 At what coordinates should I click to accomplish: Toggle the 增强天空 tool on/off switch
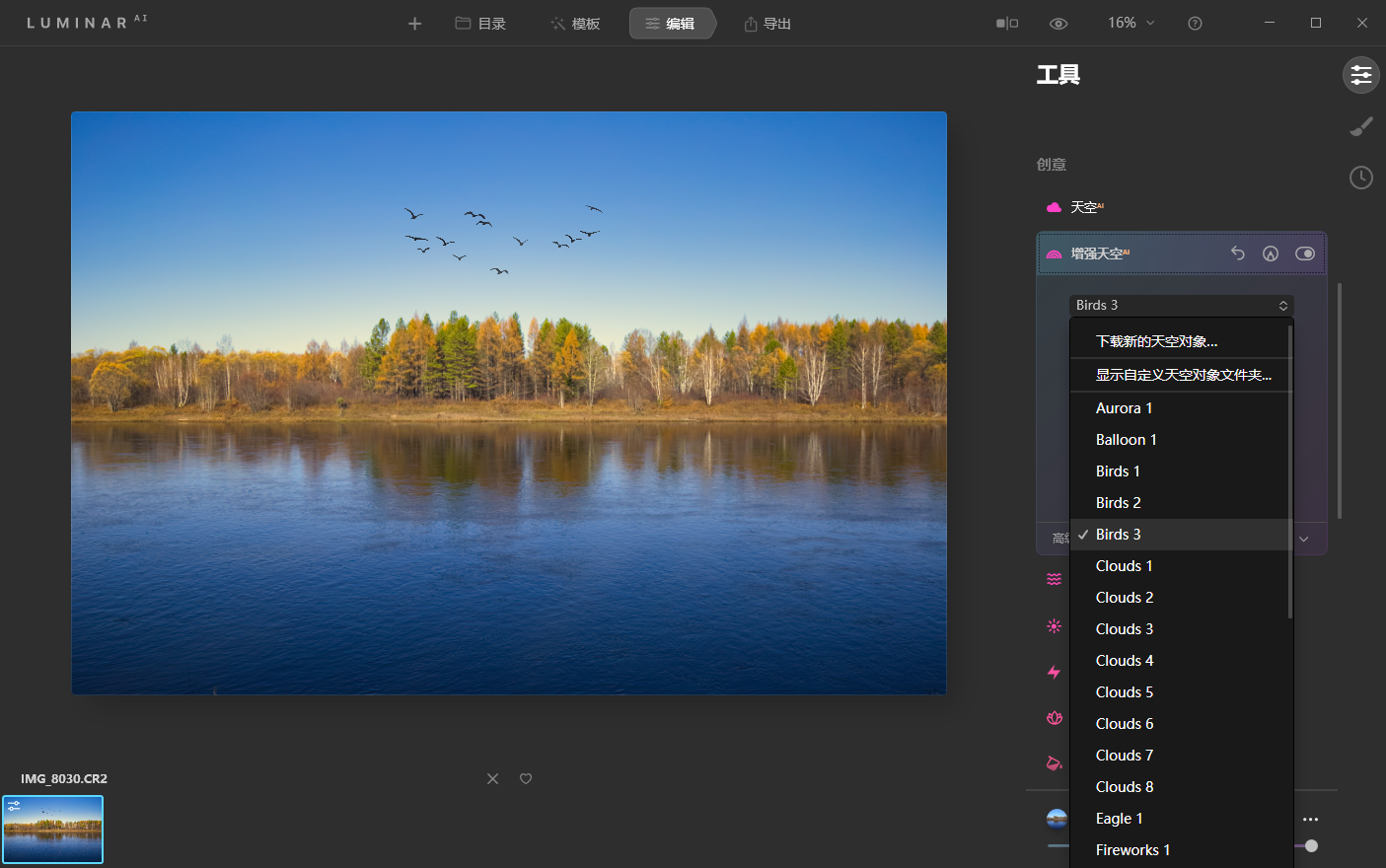pos(1305,253)
